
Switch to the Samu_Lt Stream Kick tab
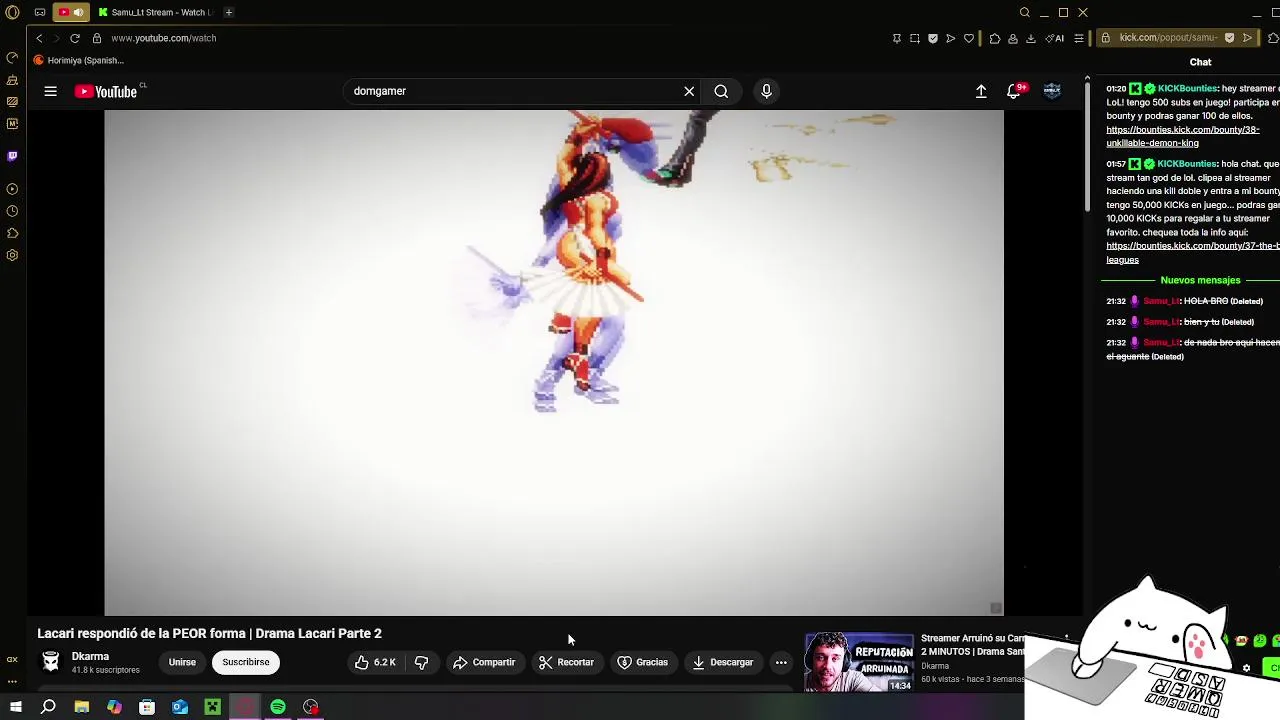[x=155, y=12]
